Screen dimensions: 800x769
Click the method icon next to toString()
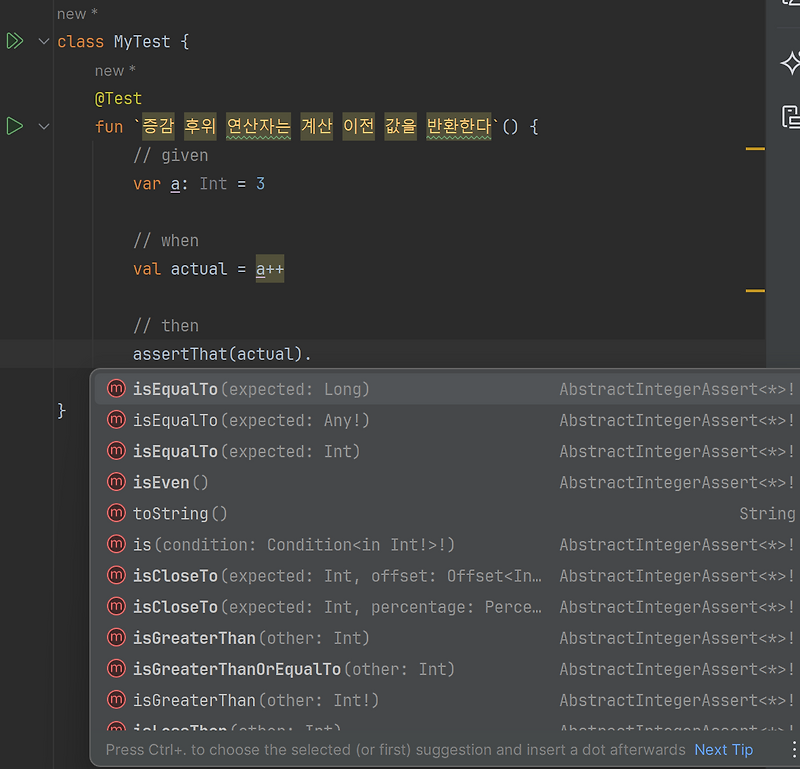pyautogui.click(x=114, y=513)
